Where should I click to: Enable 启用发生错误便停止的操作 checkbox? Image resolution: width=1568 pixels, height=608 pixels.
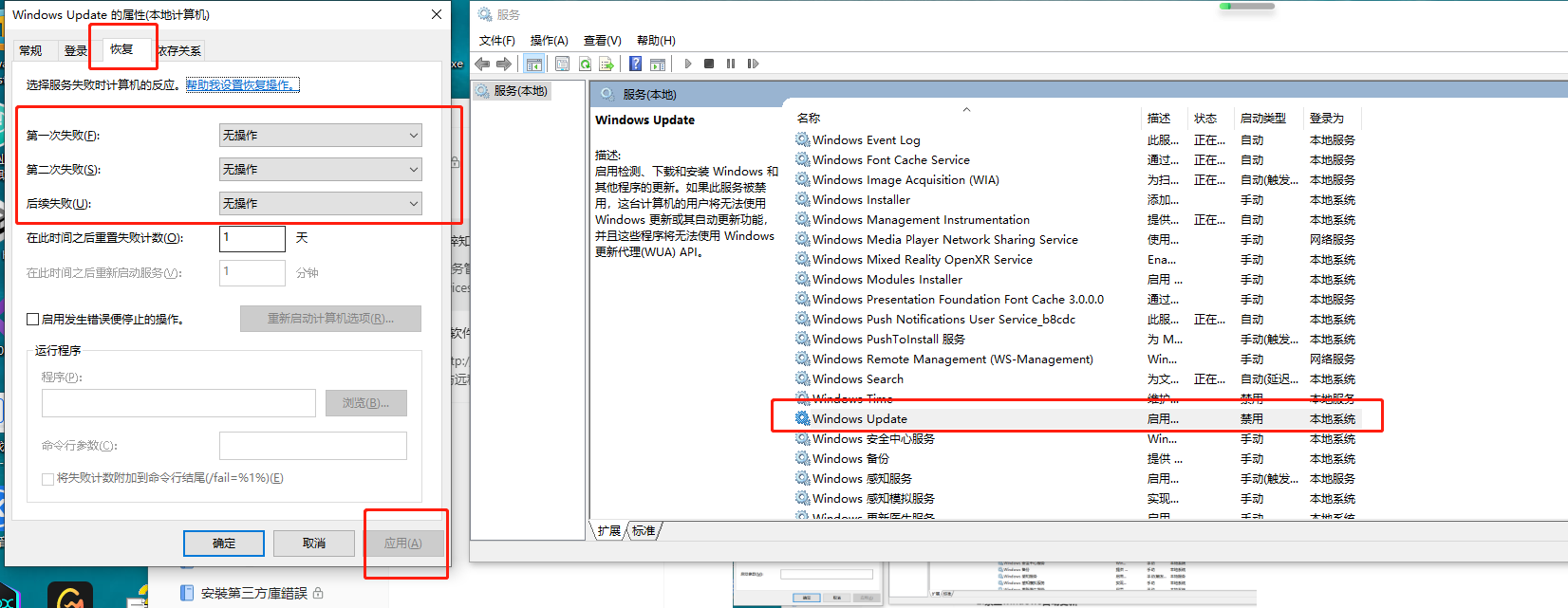pos(33,320)
